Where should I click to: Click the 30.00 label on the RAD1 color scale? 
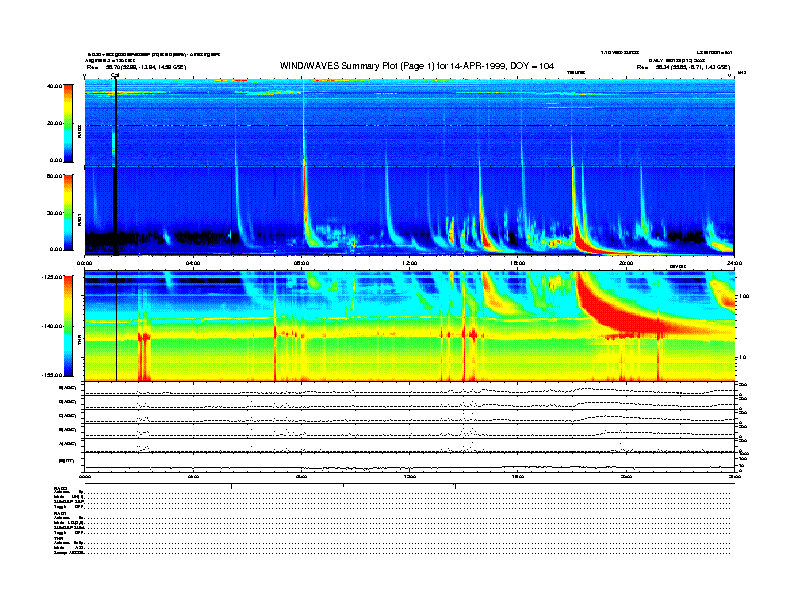click(55, 213)
